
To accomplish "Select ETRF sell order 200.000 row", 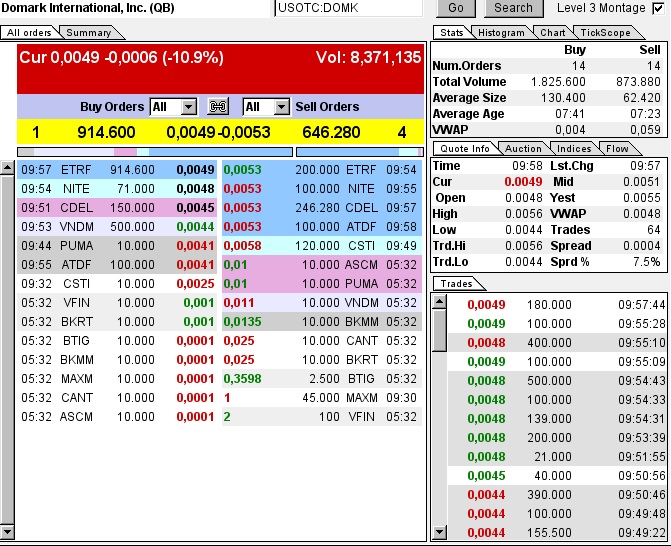I will 322,170.
